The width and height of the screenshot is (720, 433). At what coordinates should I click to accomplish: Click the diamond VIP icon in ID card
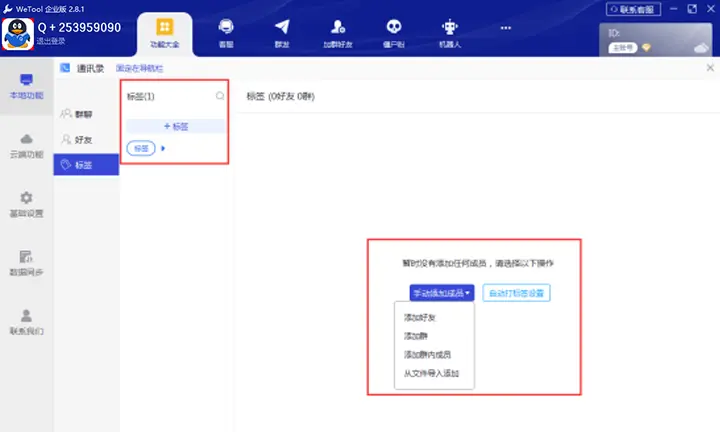646,47
